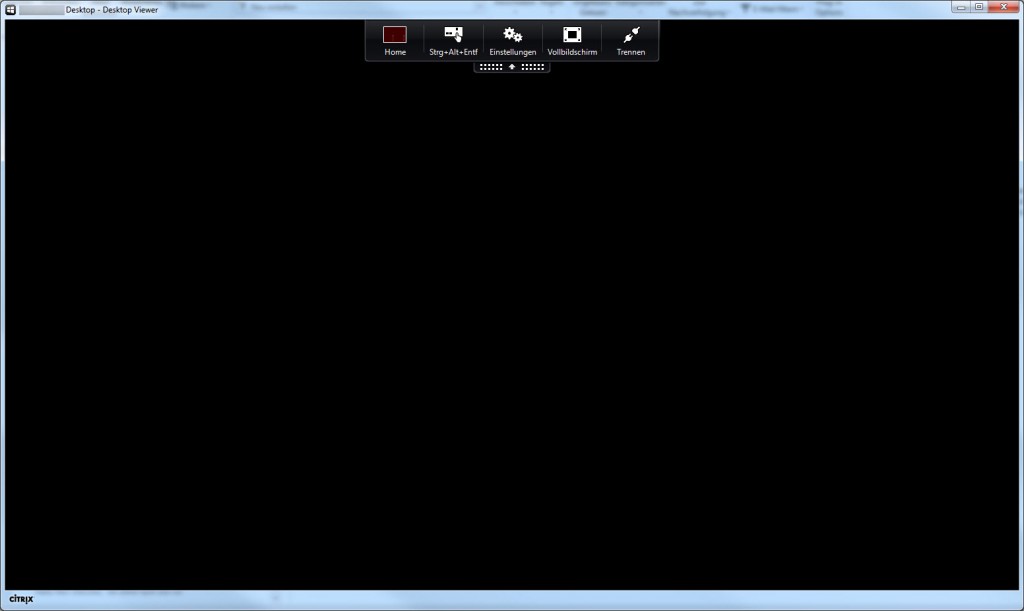
Task: Collapse the toolbar using the arrow handle
Action: click(x=511, y=67)
